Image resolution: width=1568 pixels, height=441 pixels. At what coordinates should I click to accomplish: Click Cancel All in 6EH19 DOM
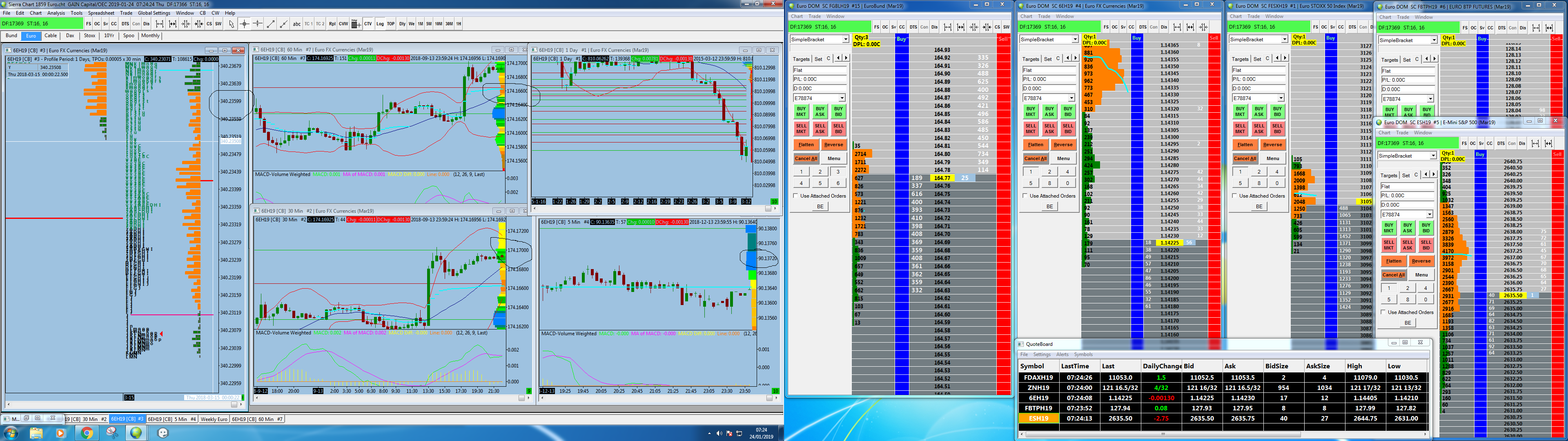click(x=1036, y=158)
